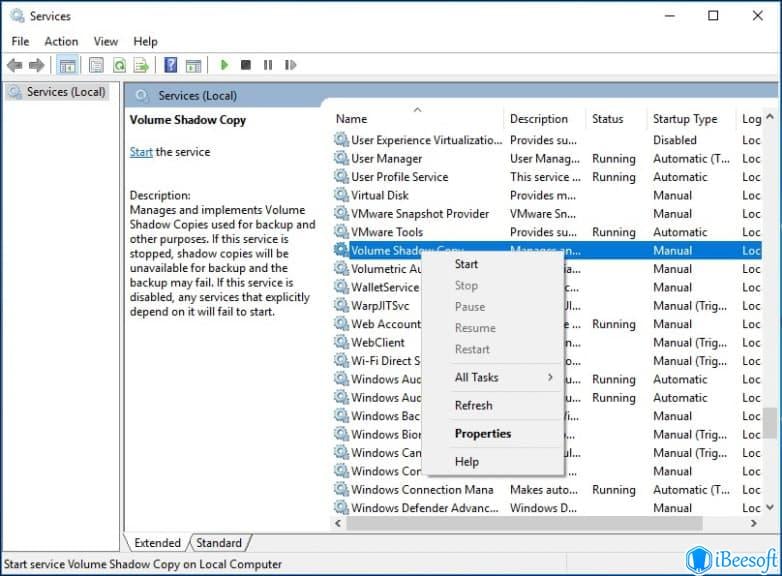Select Services (Local) in the console tree
Image resolution: width=782 pixels, height=576 pixels.
pos(58,92)
